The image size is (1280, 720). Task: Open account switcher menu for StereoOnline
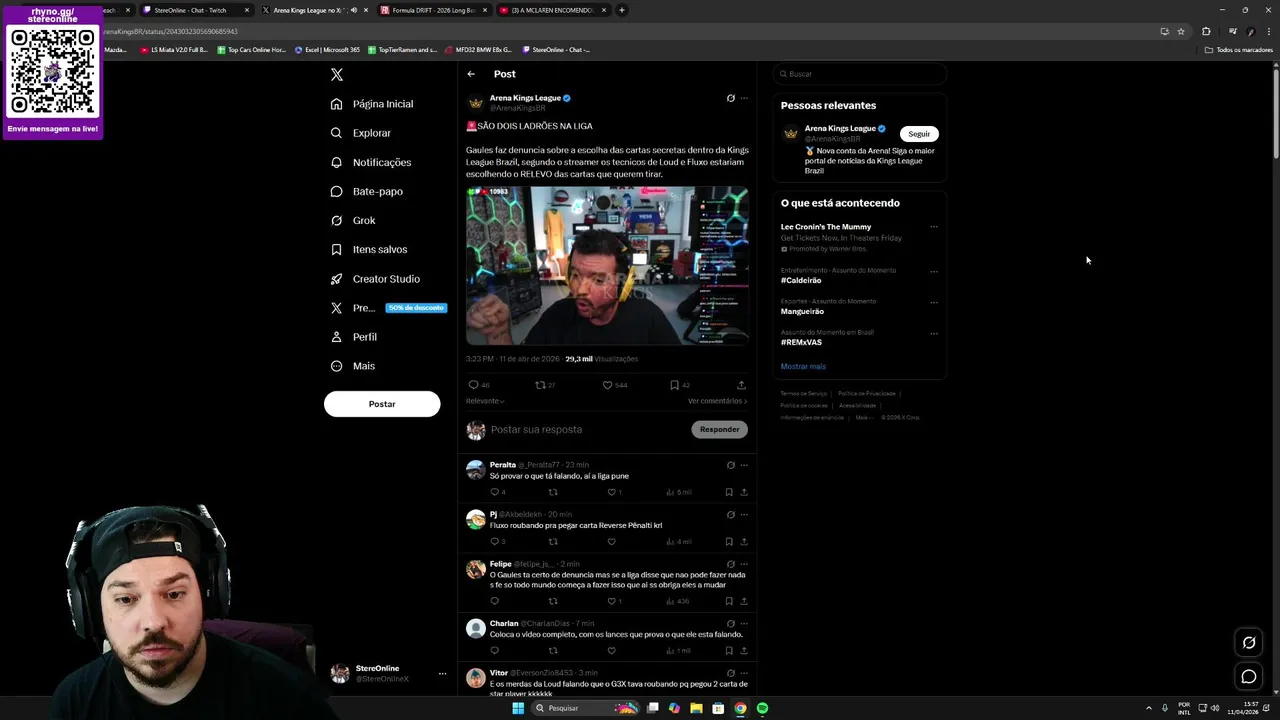click(x=442, y=674)
